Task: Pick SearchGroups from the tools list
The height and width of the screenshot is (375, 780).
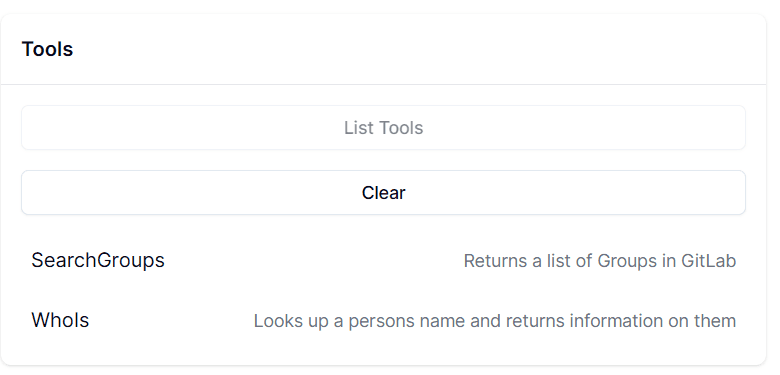Action: click(383, 261)
